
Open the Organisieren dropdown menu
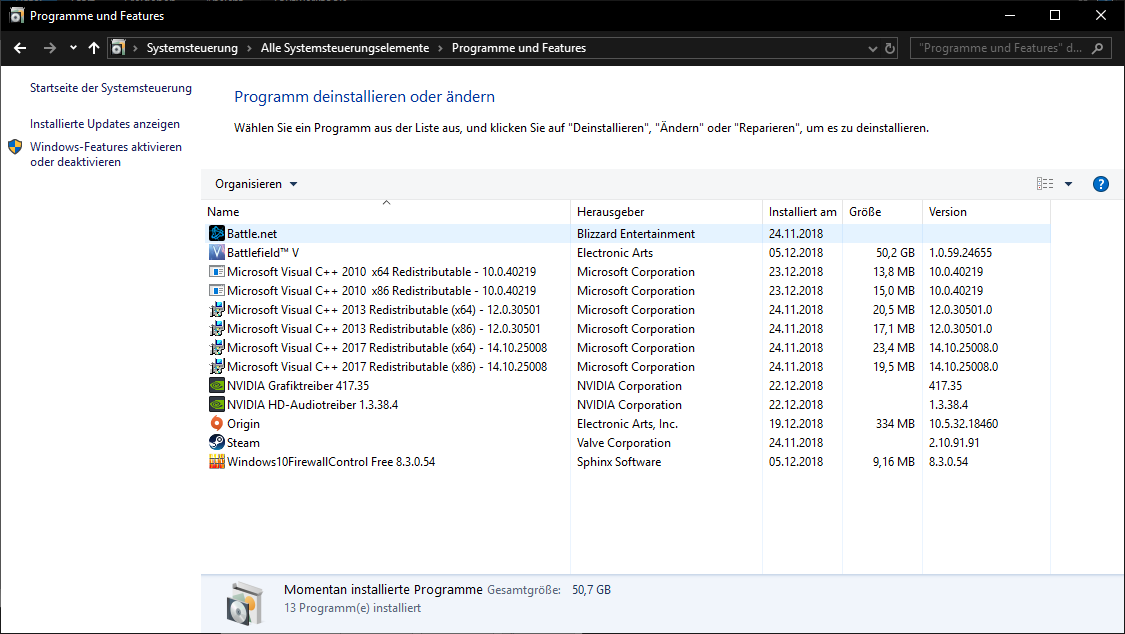click(256, 184)
